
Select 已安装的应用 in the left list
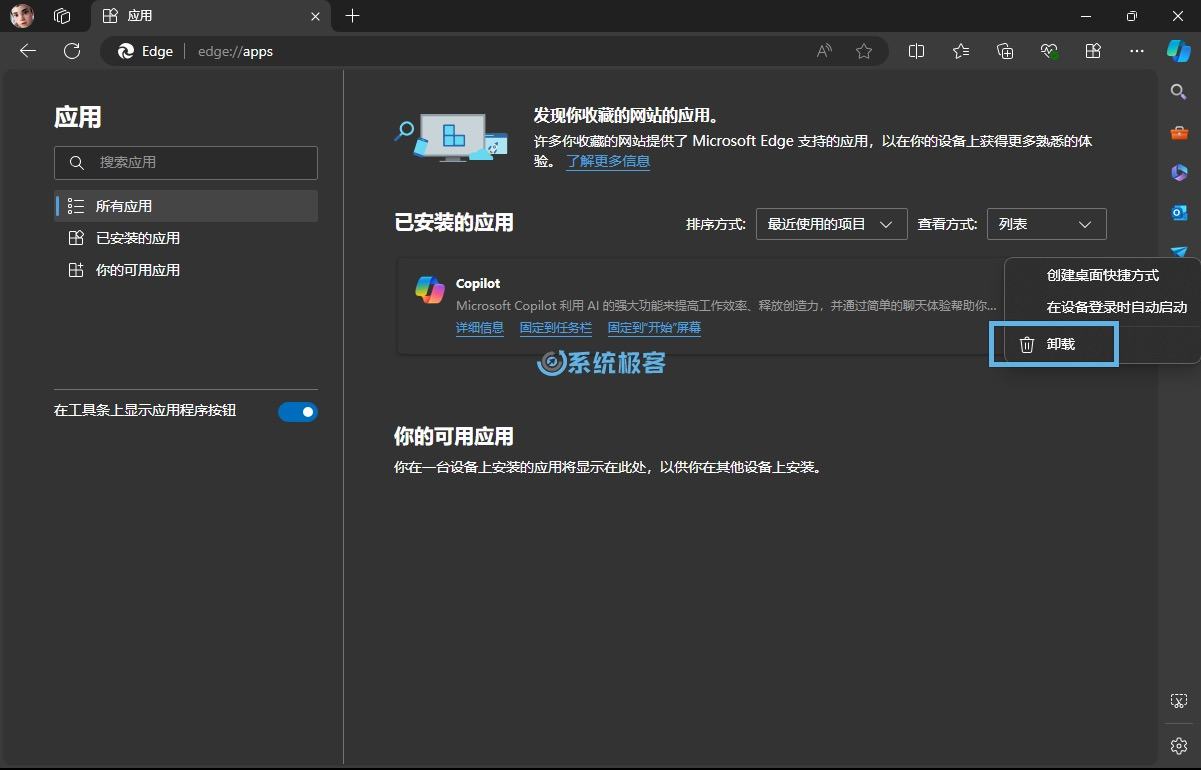(186, 238)
